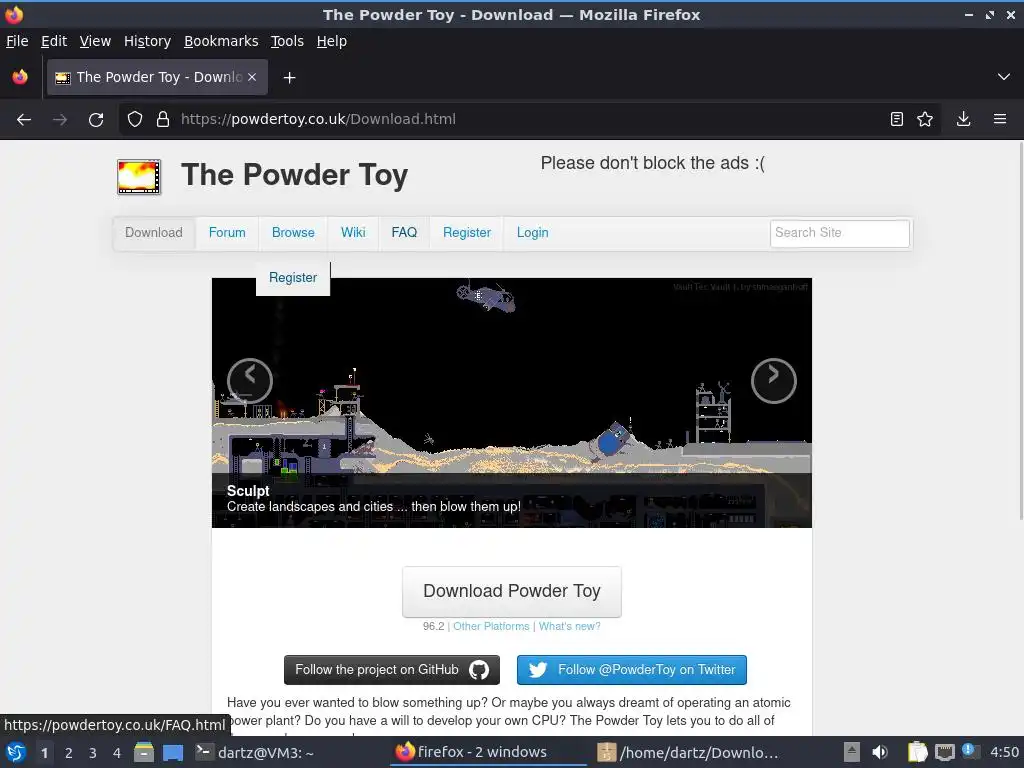Screen dimensions: 1024x768
Task: Open the Other Platforms link
Action: pos(491,626)
